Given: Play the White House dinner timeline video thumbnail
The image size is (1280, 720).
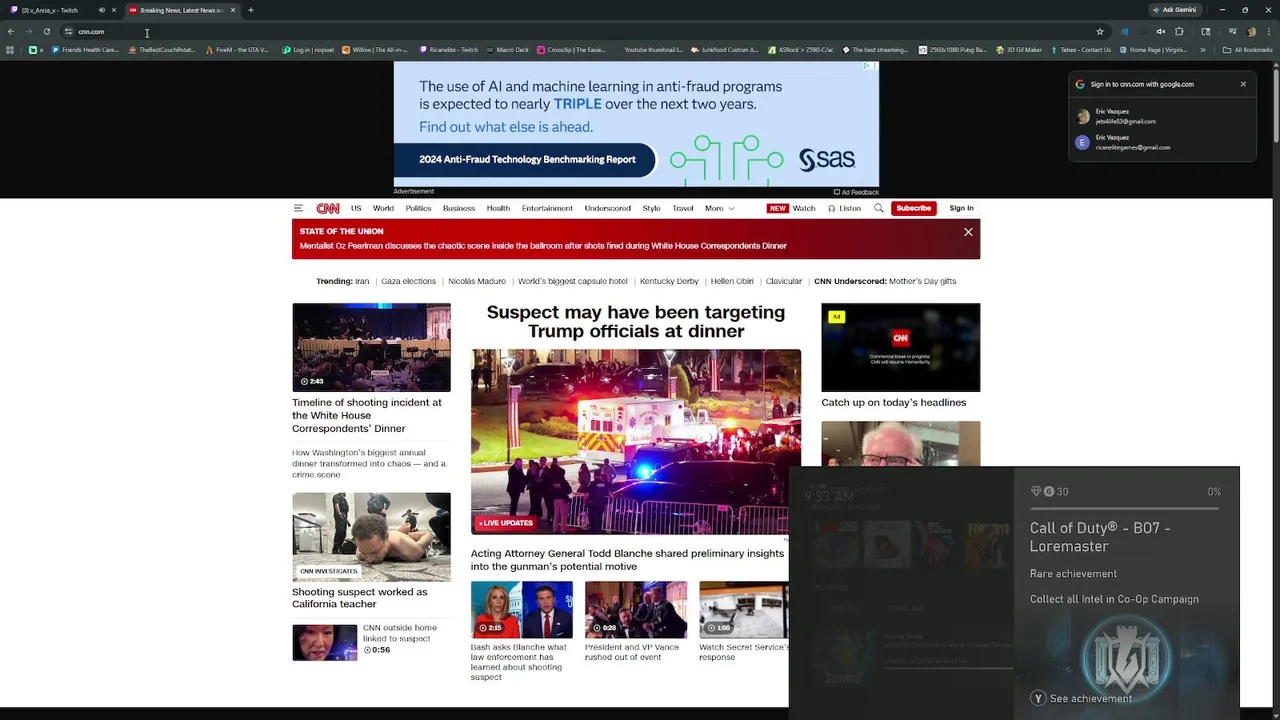Looking at the screenshot, I should coord(371,347).
